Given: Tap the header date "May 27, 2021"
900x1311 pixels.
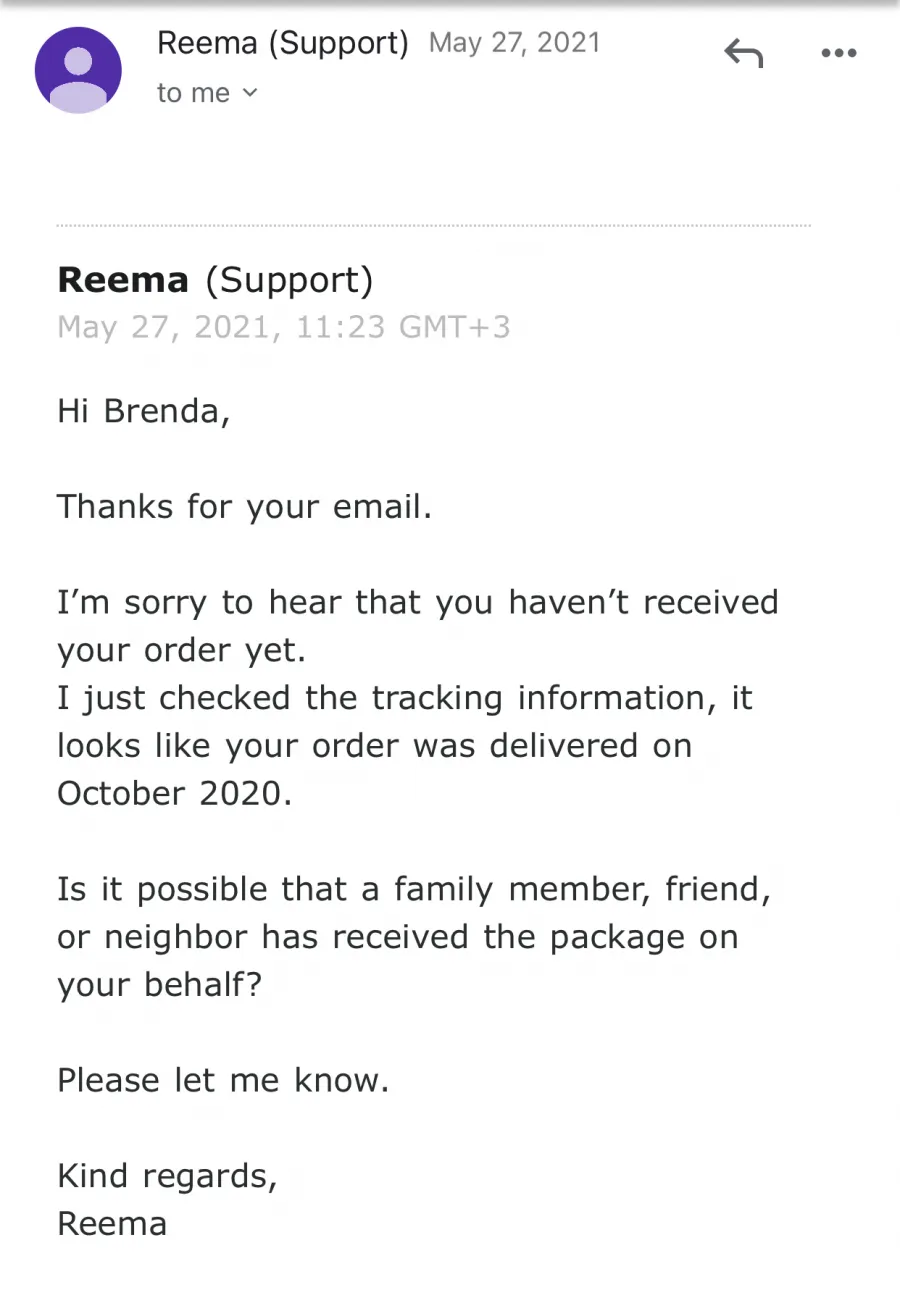Looking at the screenshot, I should (514, 43).
